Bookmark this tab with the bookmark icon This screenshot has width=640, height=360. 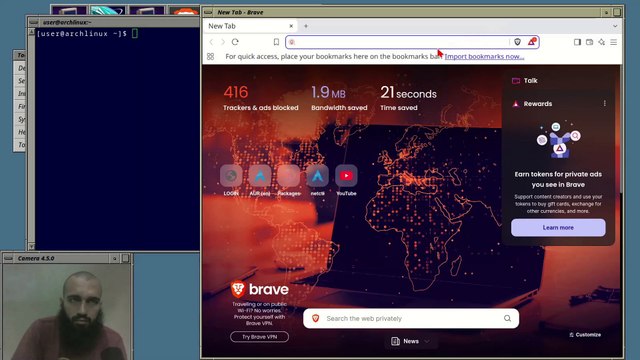point(276,42)
